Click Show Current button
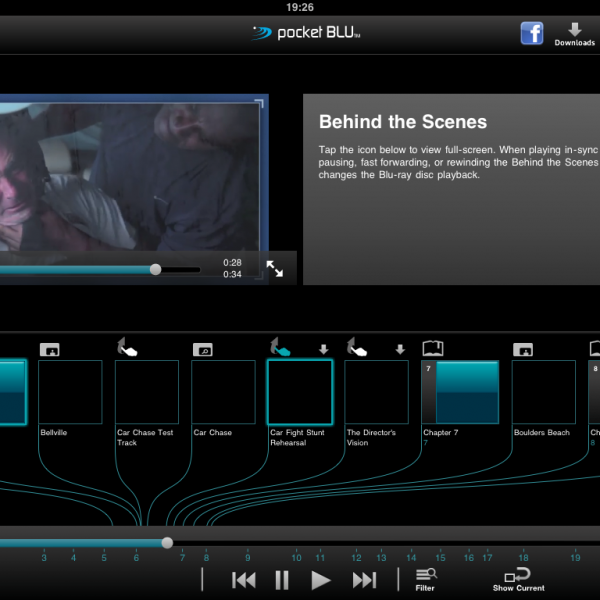600x600 pixels. click(x=518, y=577)
